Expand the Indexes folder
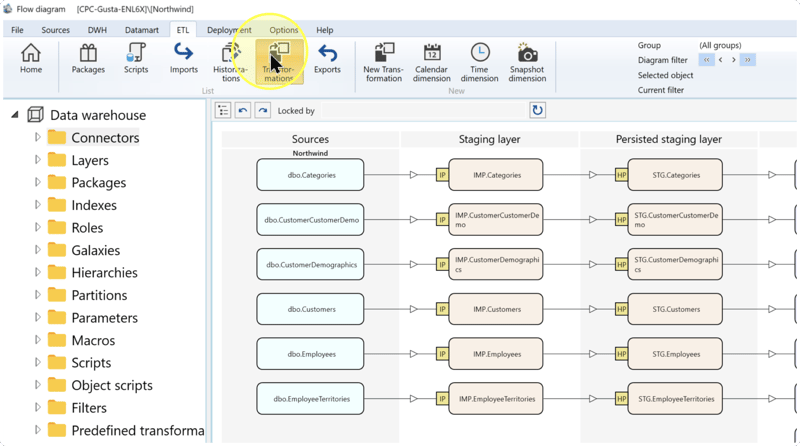The image size is (800, 446). point(37,205)
